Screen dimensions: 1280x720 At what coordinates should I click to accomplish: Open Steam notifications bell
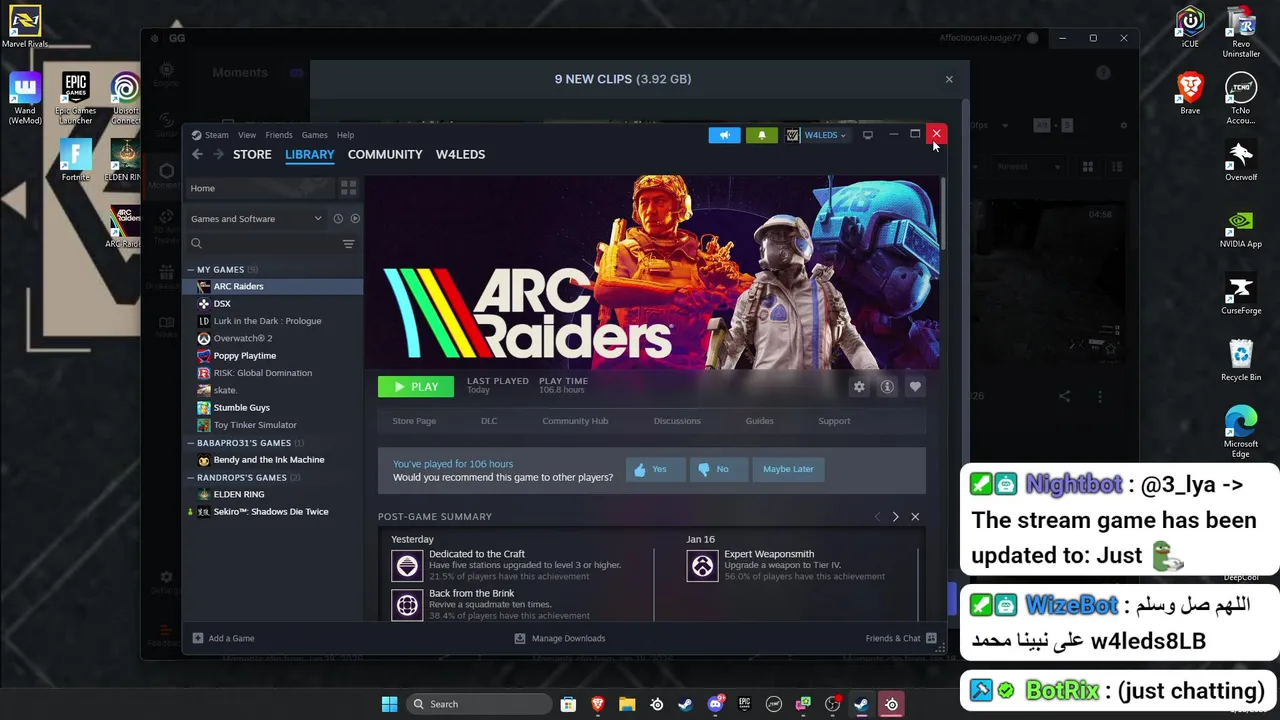pyautogui.click(x=761, y=135)
